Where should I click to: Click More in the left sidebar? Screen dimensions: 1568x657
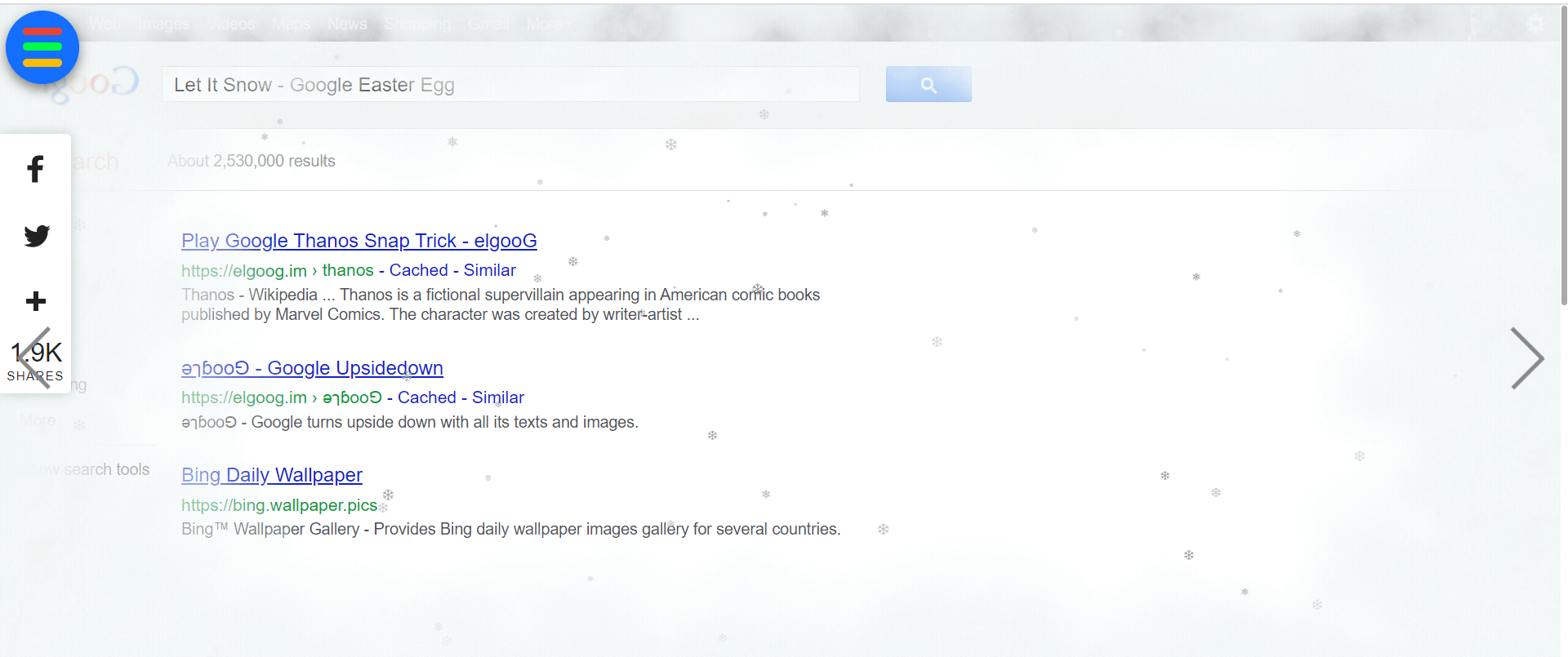pos(38,420)
